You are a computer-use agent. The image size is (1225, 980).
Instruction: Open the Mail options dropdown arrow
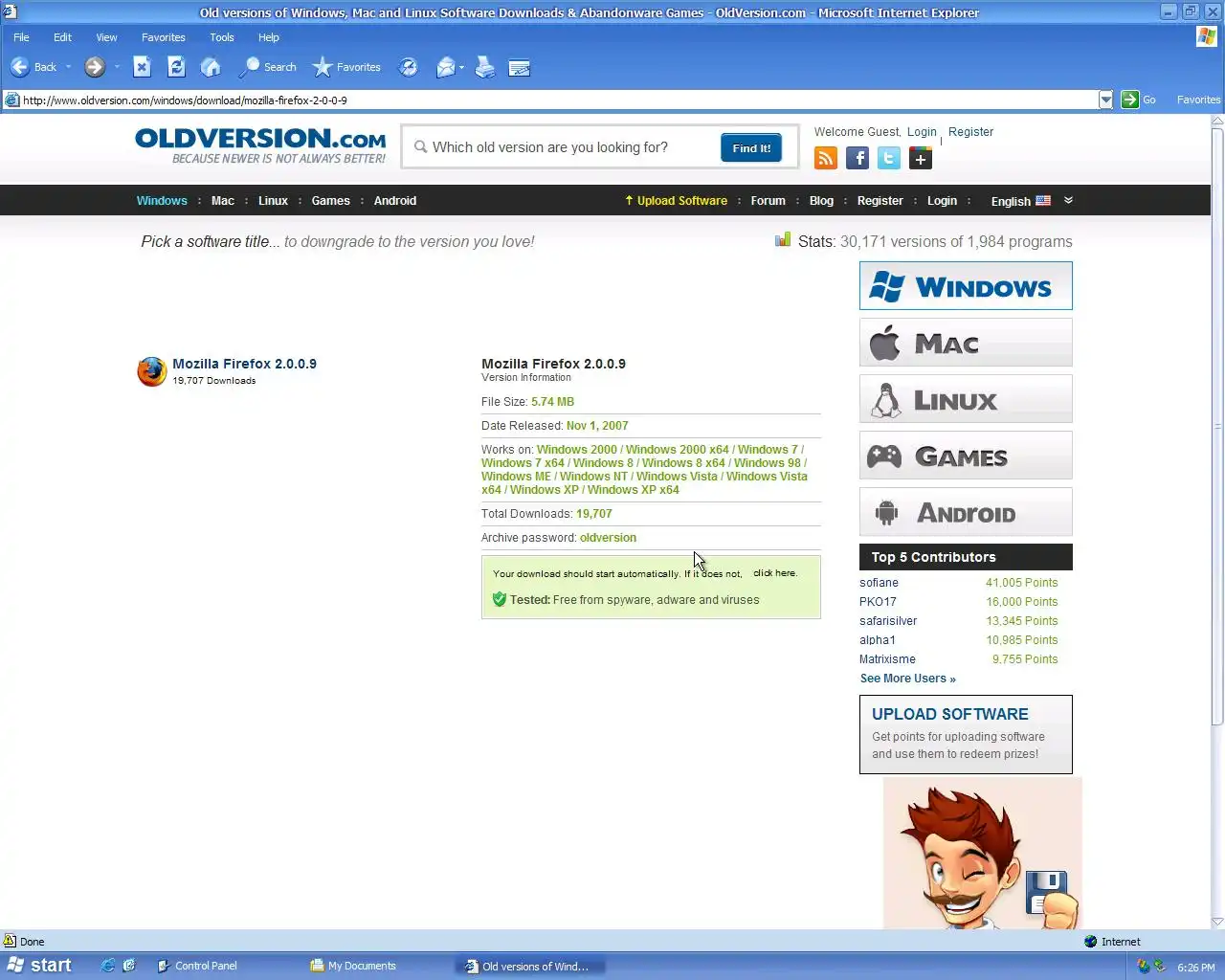click(x=461, y=67)
